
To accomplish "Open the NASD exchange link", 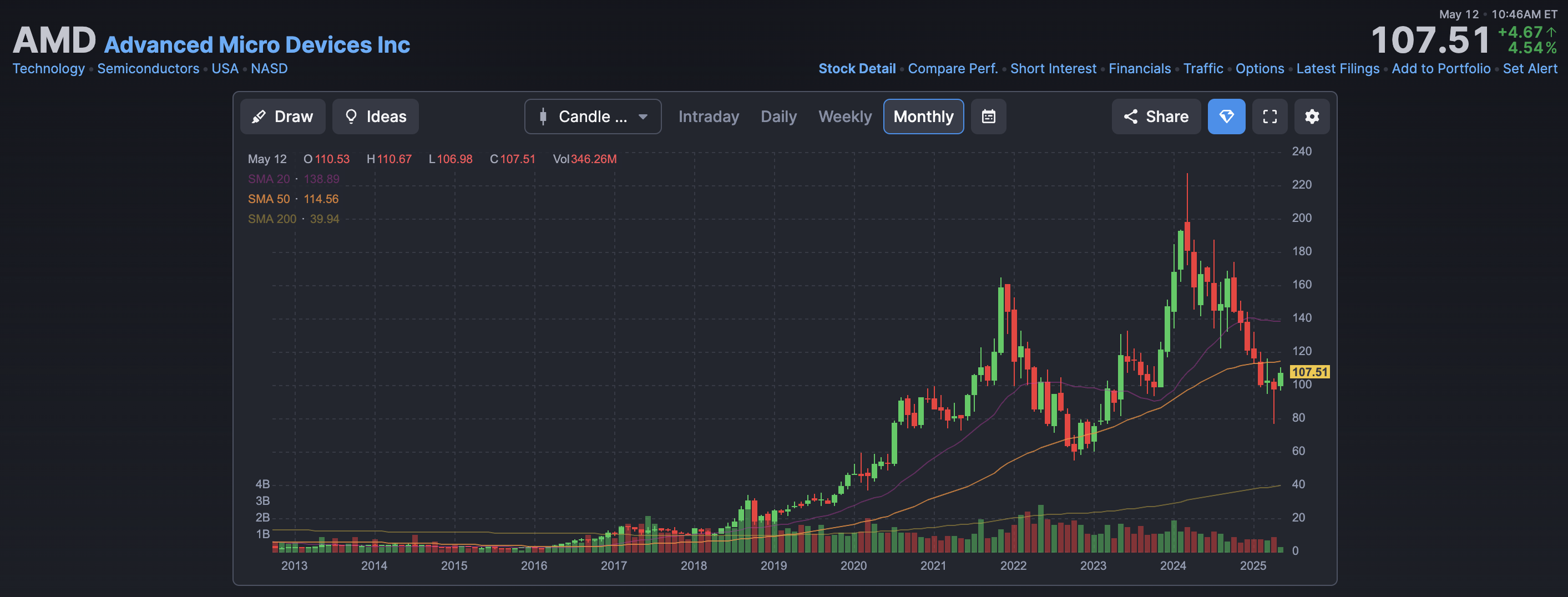I will click(x=269, y=69).
